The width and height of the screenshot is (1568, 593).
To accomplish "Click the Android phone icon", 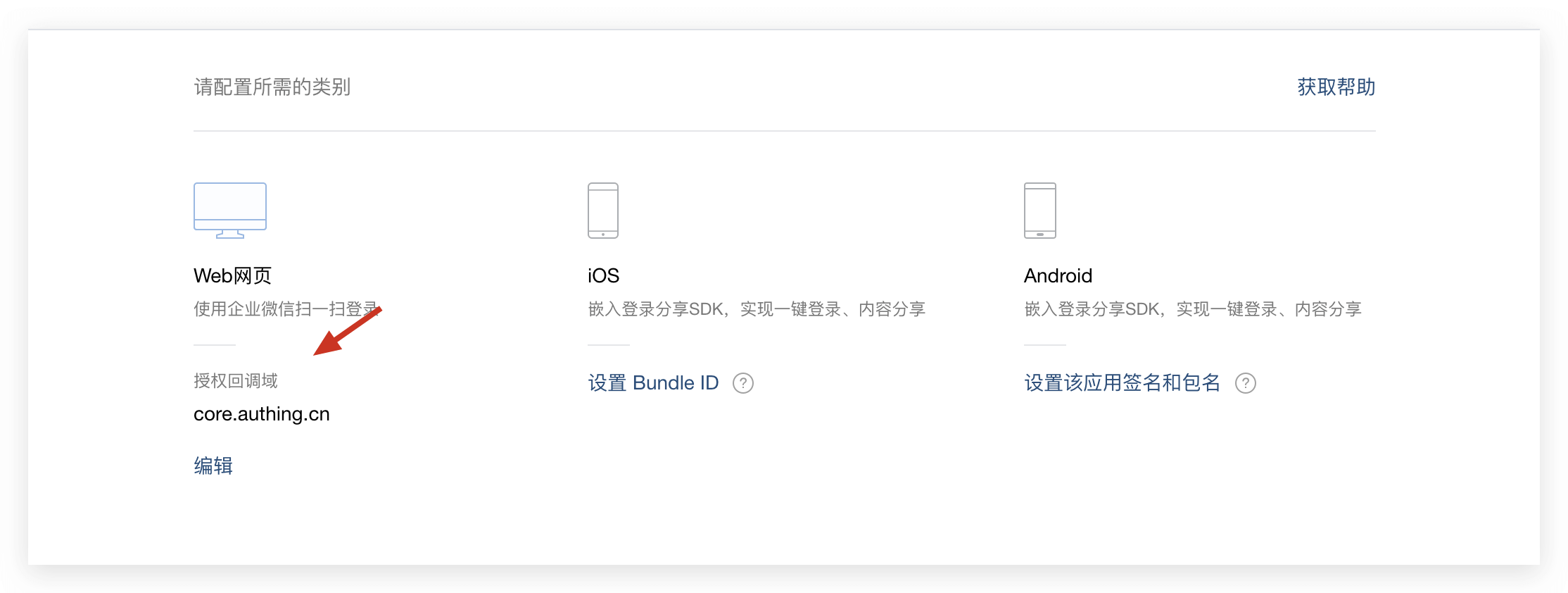I will [x=1039, y=210].
